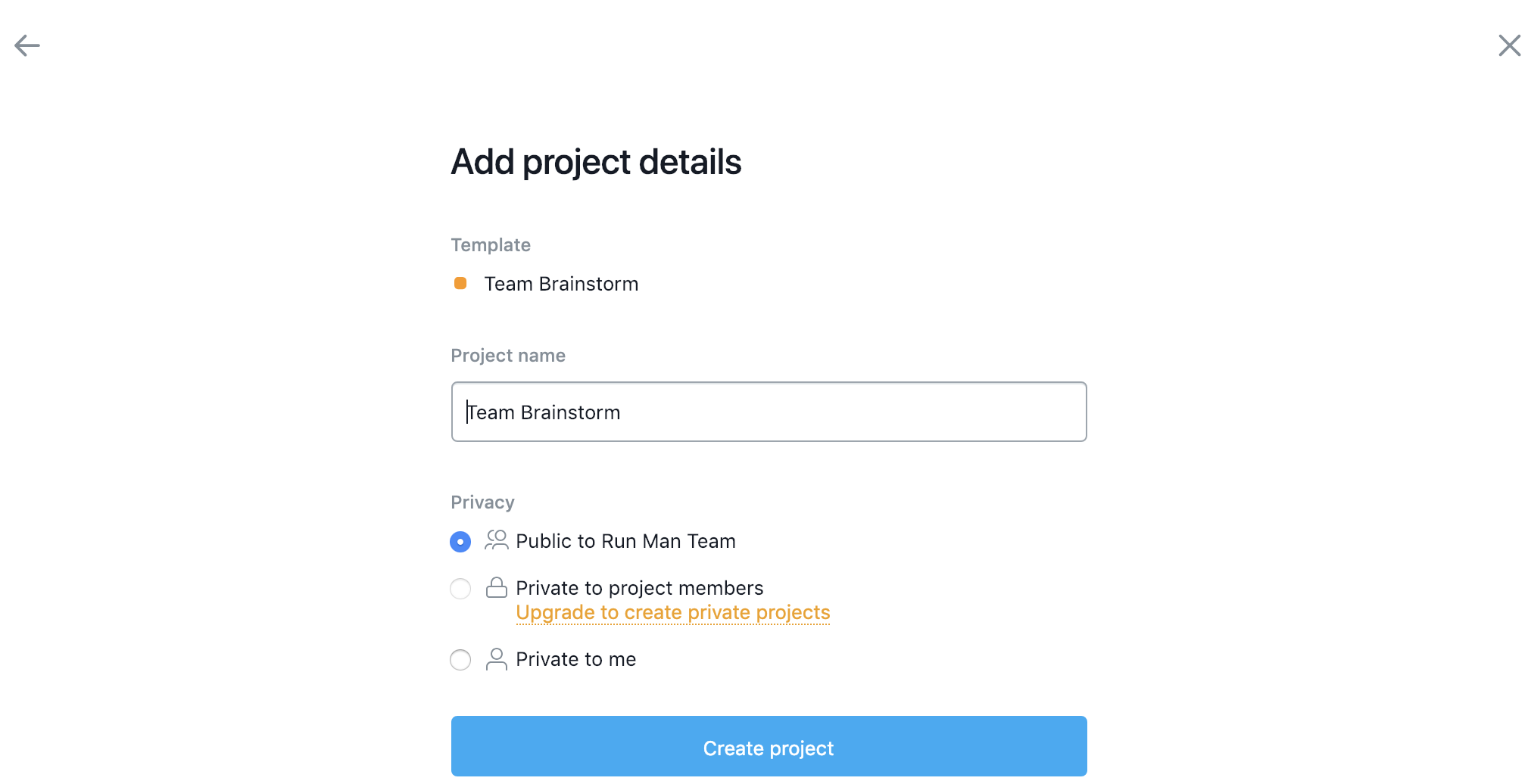Click the Create project button
The width and height of the screenshot is (1531, 784).
pos(769,746)
